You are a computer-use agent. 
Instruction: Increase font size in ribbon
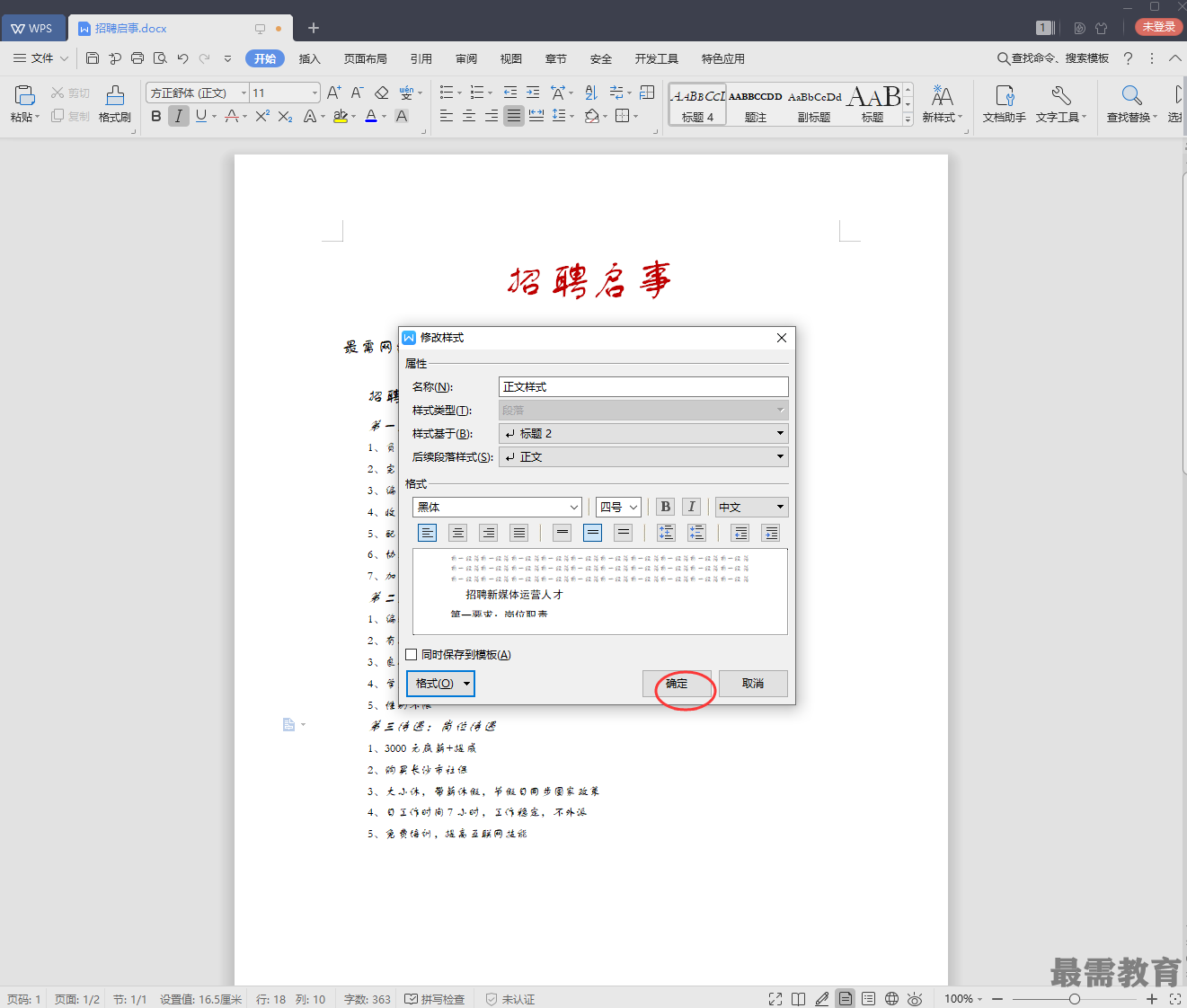334,93
